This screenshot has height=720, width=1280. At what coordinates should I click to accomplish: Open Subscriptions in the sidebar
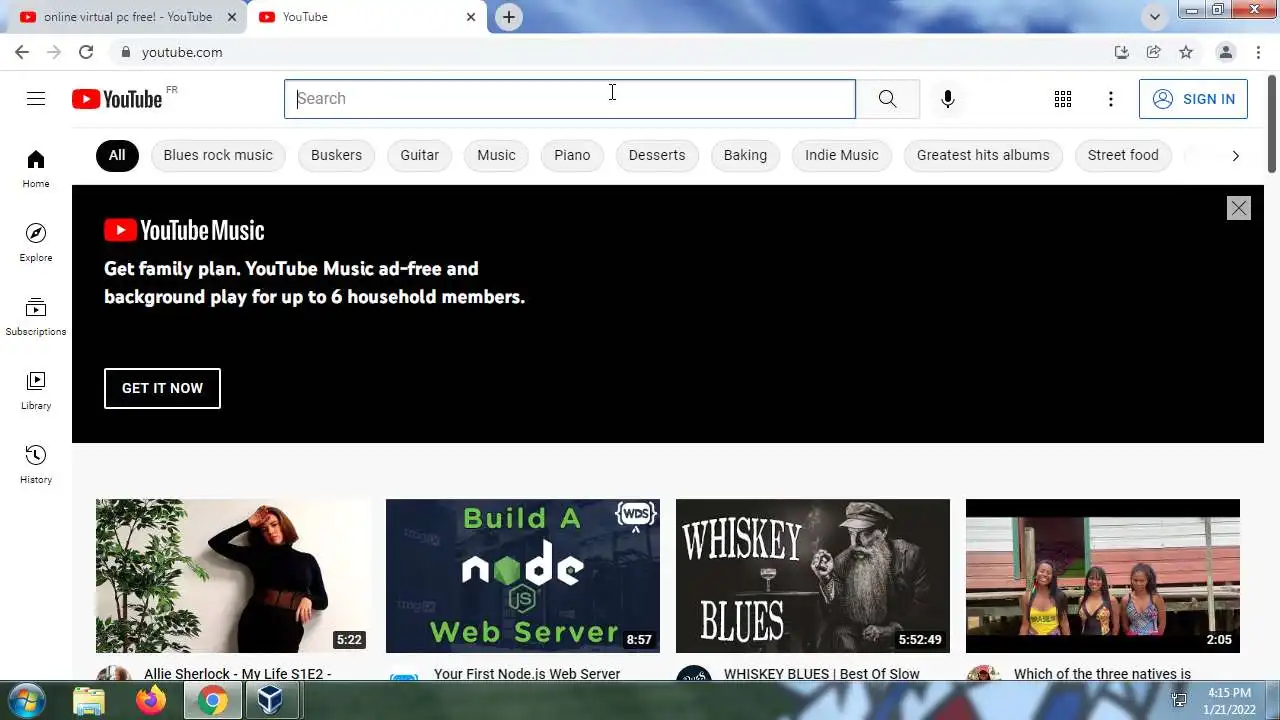pos(36,317)
